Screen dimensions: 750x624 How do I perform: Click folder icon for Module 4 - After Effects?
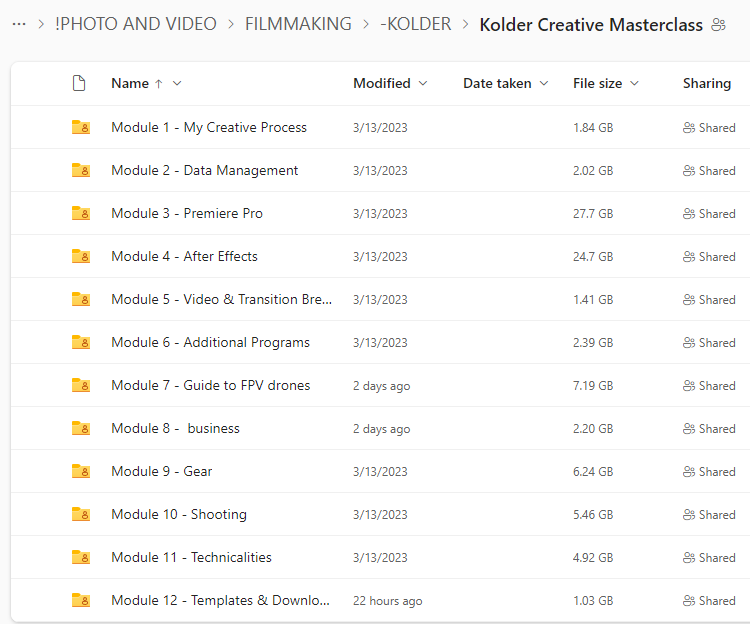click(81, 256)
